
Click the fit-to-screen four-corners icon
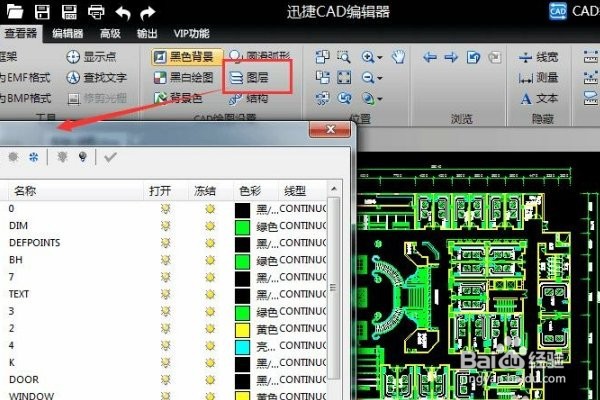tap(344, 78)
